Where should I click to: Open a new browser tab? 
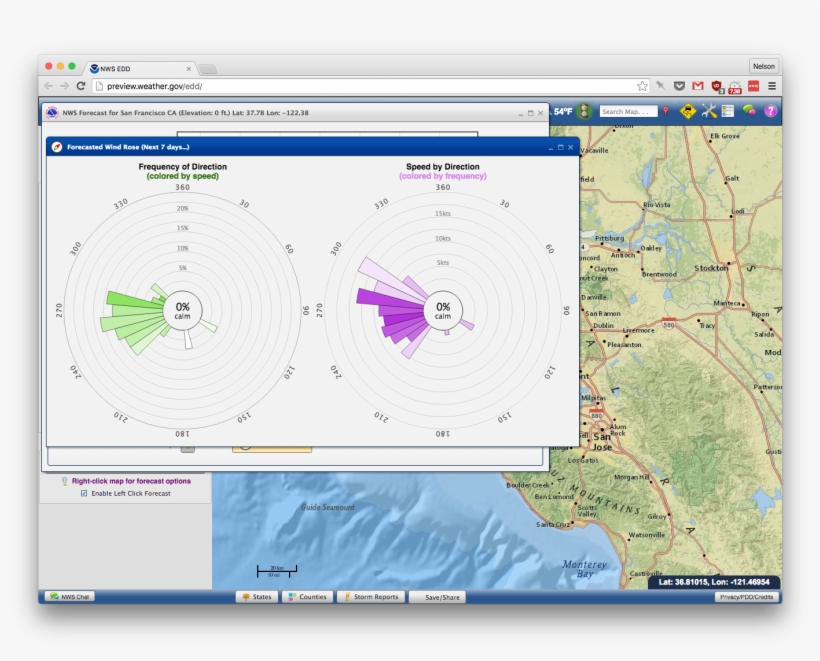[x=208, y=69]
